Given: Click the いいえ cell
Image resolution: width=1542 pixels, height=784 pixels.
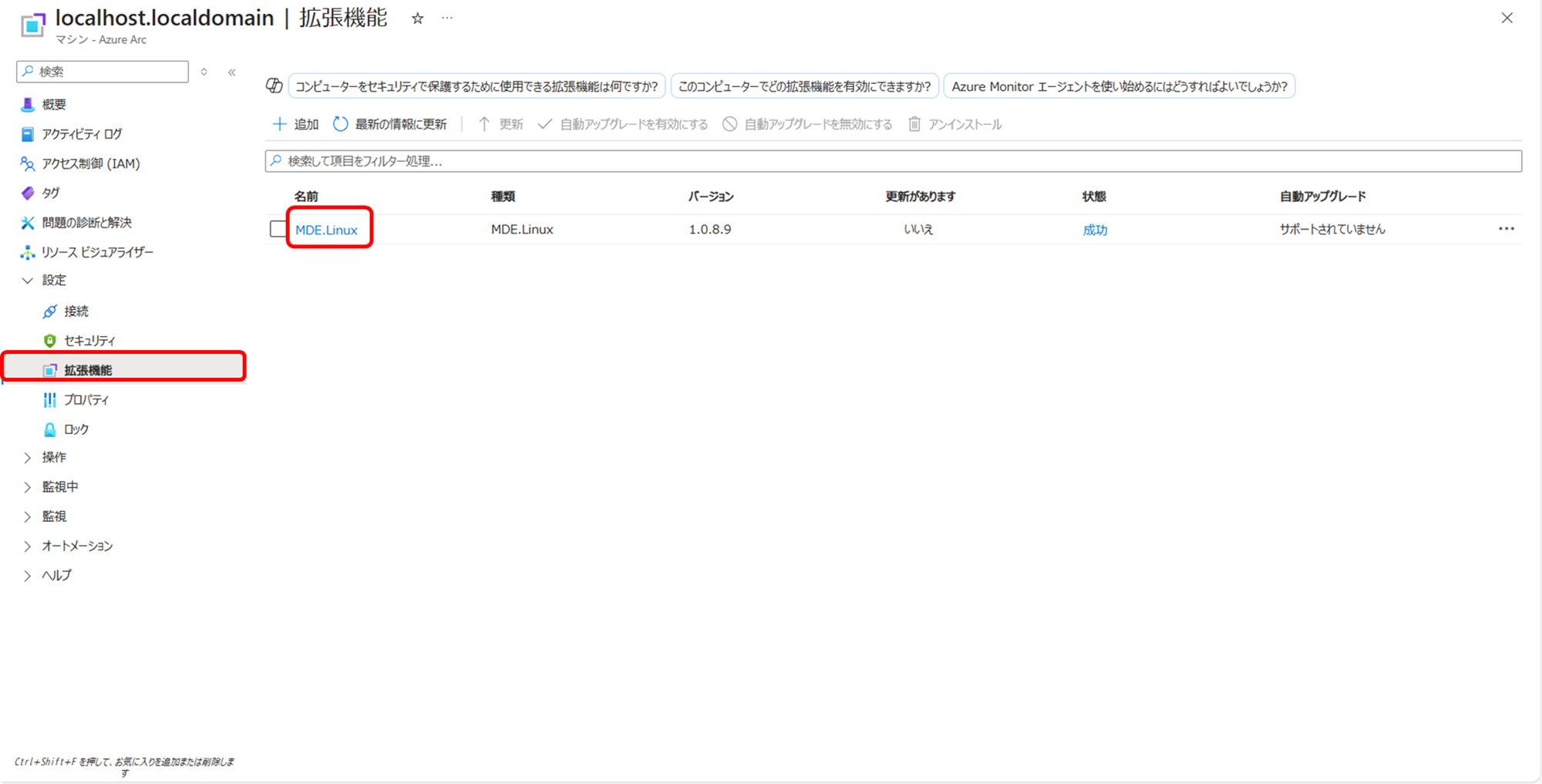Looking at the screenshot, I should click(918, 229).
